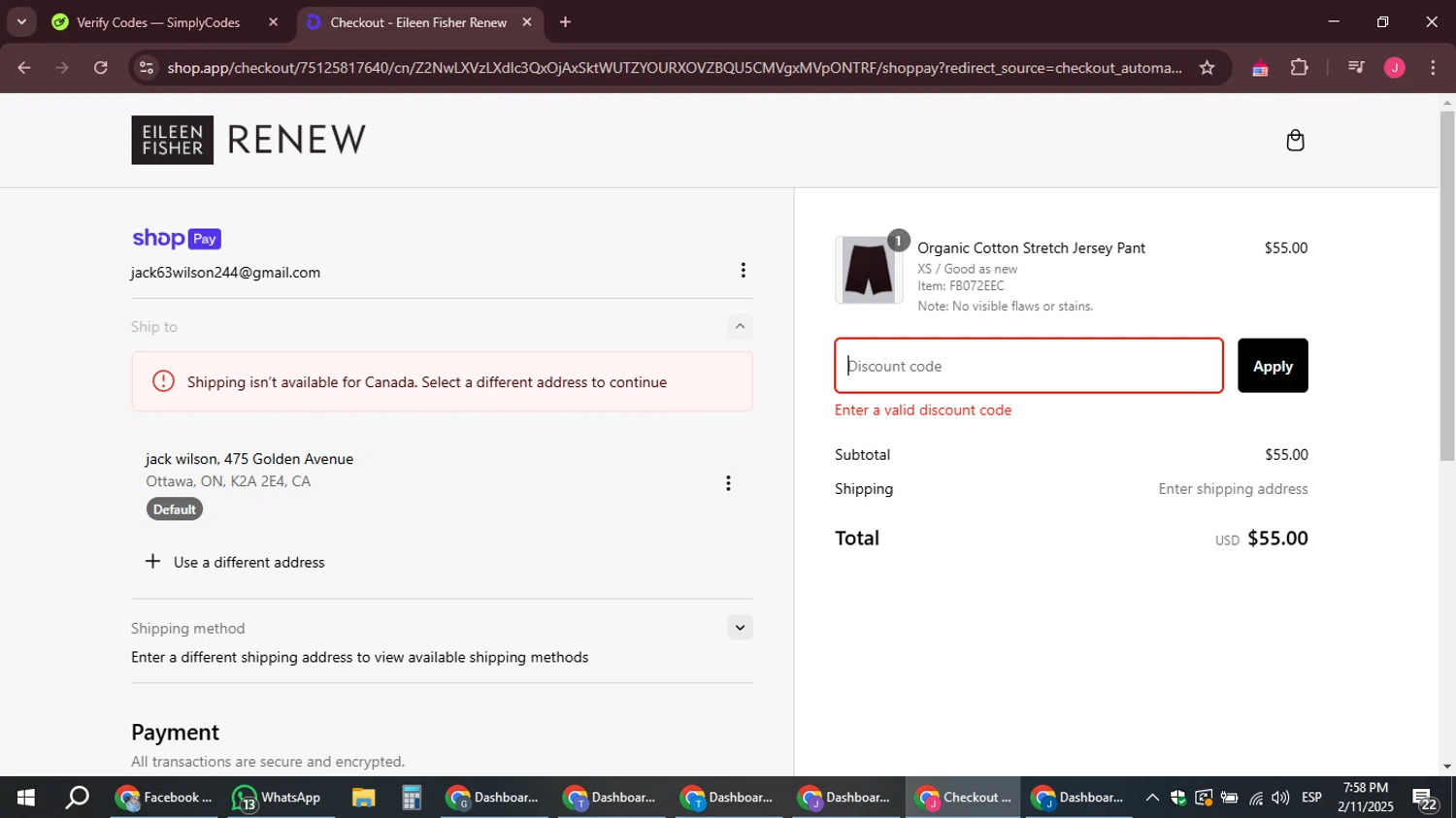Open network icon in system tray
The width and height of the screenshot is (1456, 818).
[x=1256, y=798]
